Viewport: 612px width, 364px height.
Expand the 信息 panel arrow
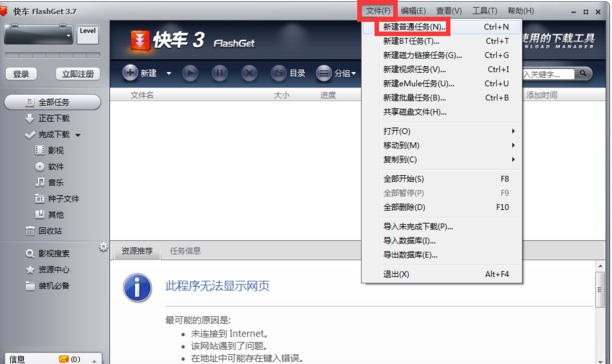94,360
